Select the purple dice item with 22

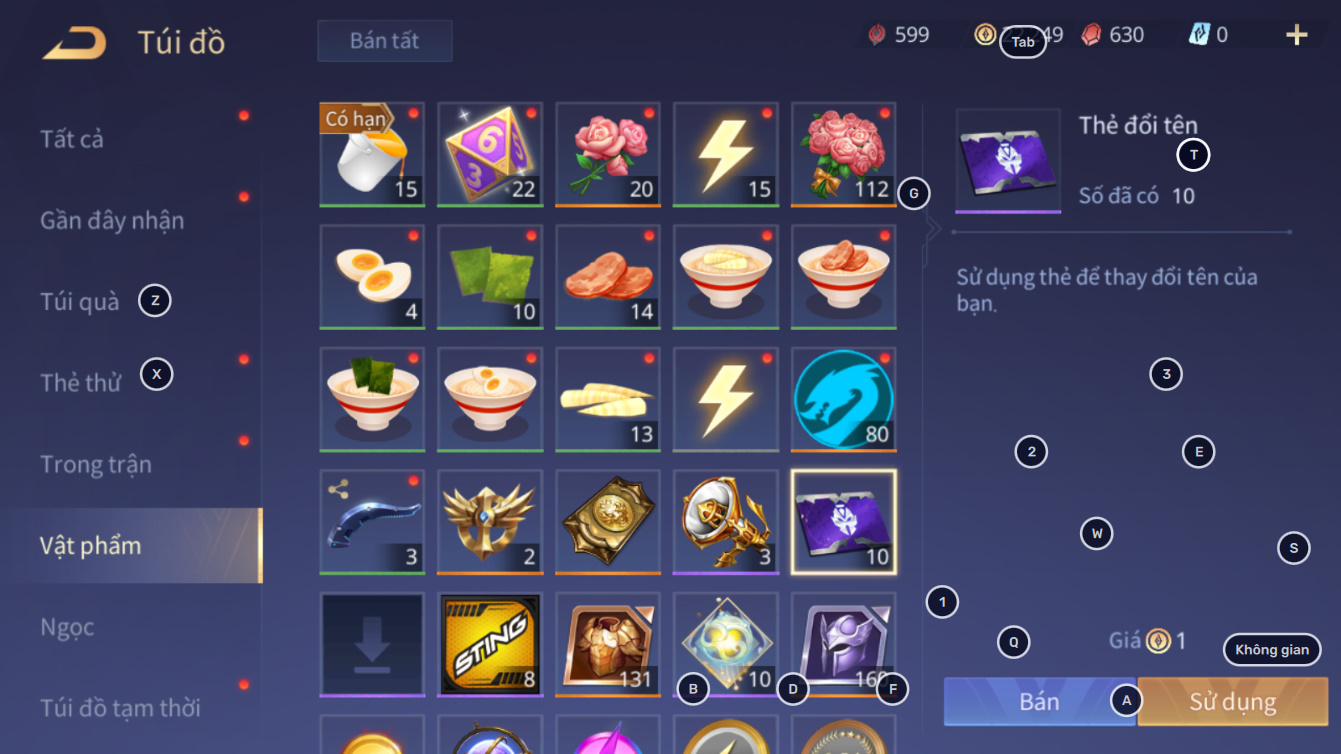click(490, 155)
